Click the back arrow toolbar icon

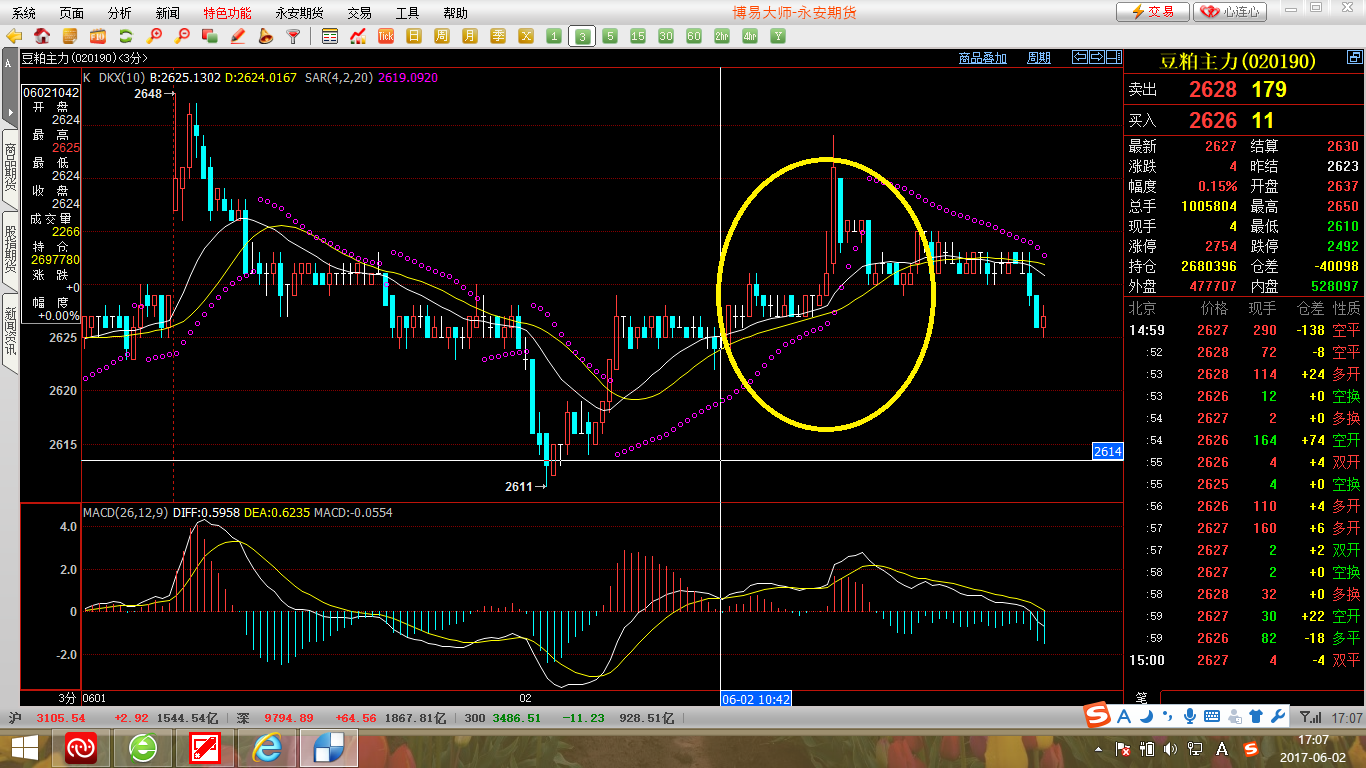tap(14, 36)
